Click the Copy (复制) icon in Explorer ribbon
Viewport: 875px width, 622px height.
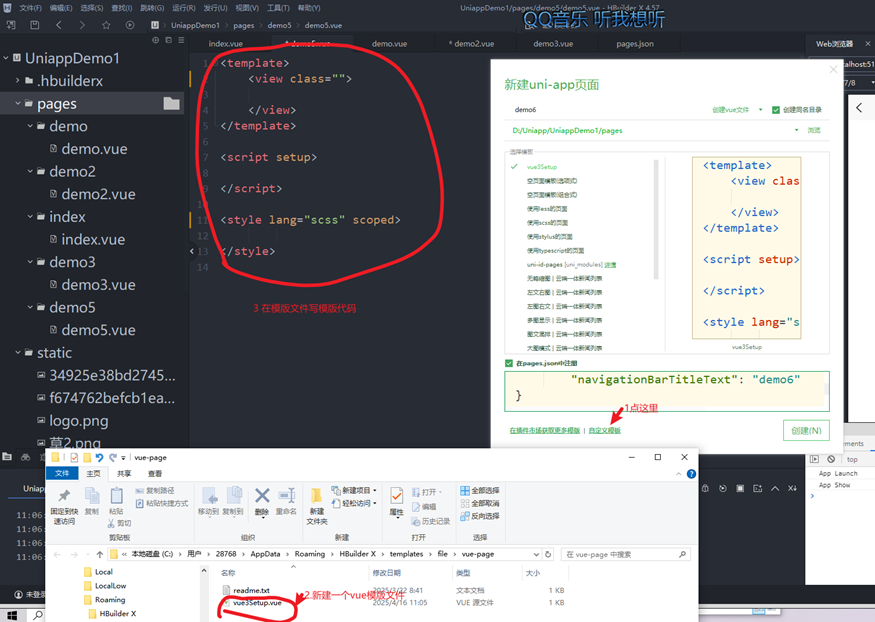92,496
